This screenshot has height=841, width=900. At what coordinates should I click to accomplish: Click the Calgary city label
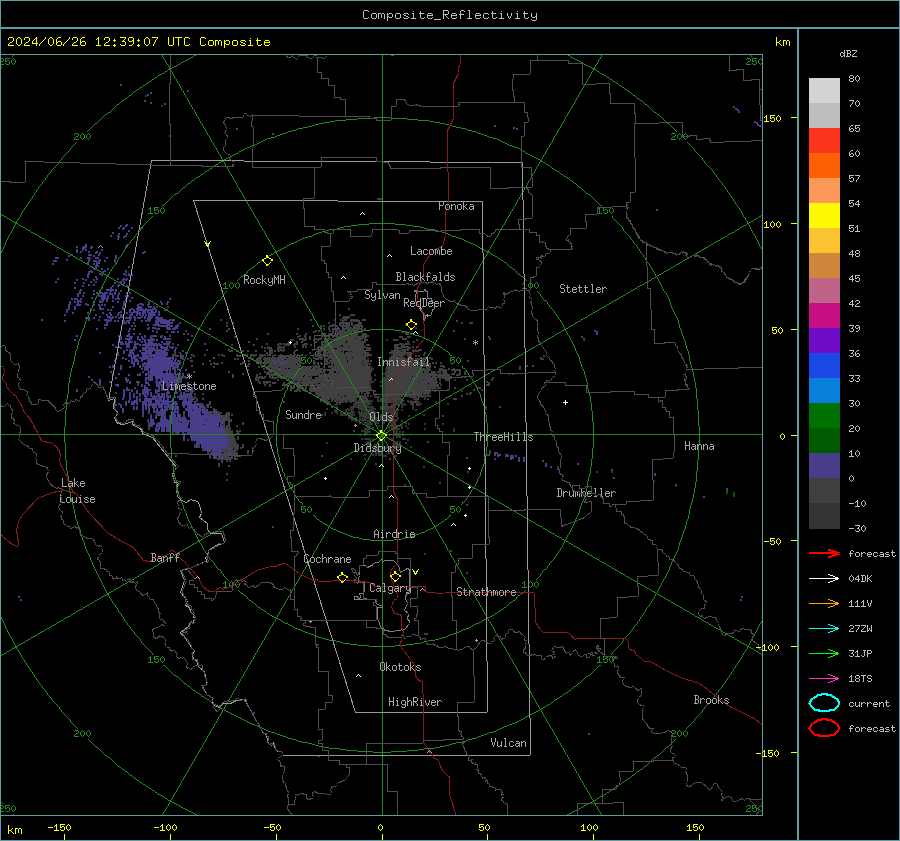pos(390,588)
